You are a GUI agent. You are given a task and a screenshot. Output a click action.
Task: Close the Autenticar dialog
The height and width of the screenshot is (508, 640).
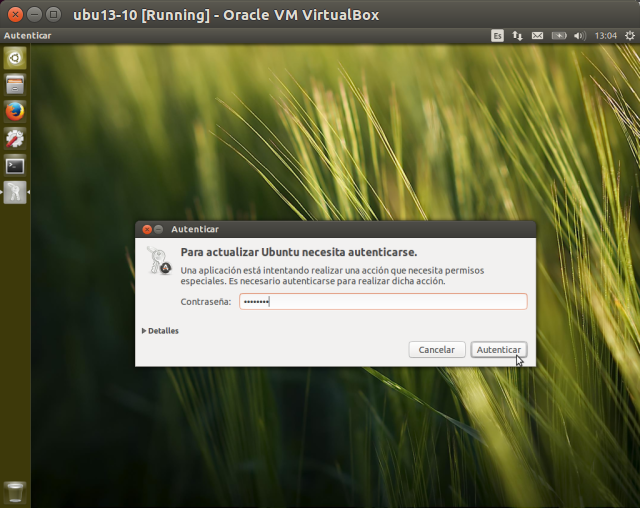pyautogui.click(x=147, y=229)
